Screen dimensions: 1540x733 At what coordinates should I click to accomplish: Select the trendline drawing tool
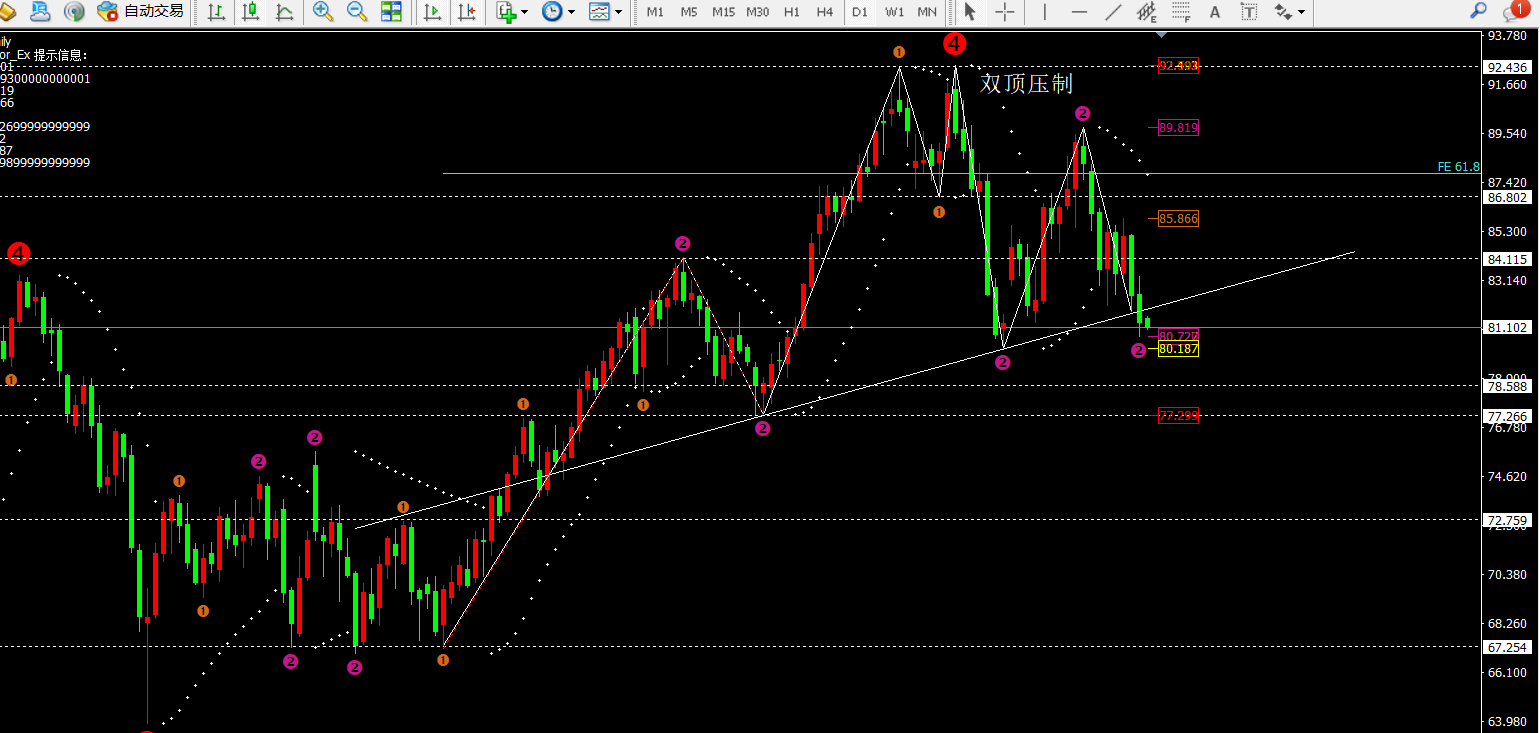(1113, 12)
